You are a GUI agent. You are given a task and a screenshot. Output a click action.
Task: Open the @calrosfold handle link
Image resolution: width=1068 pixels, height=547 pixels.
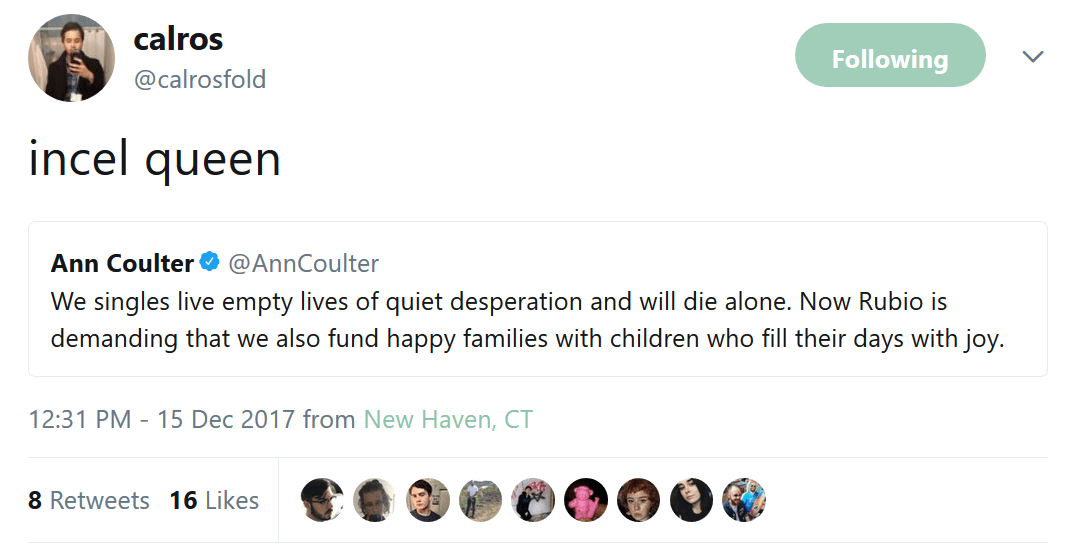pos(200,79)
